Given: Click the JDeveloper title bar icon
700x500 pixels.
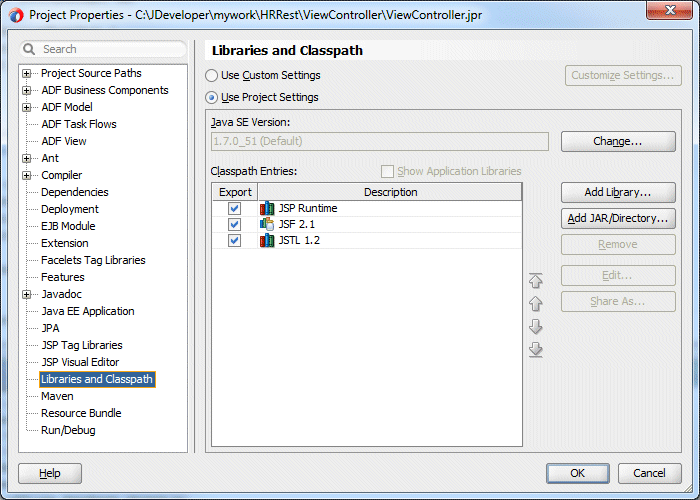Looking at the screenshot, I should (x=16, y=15).
